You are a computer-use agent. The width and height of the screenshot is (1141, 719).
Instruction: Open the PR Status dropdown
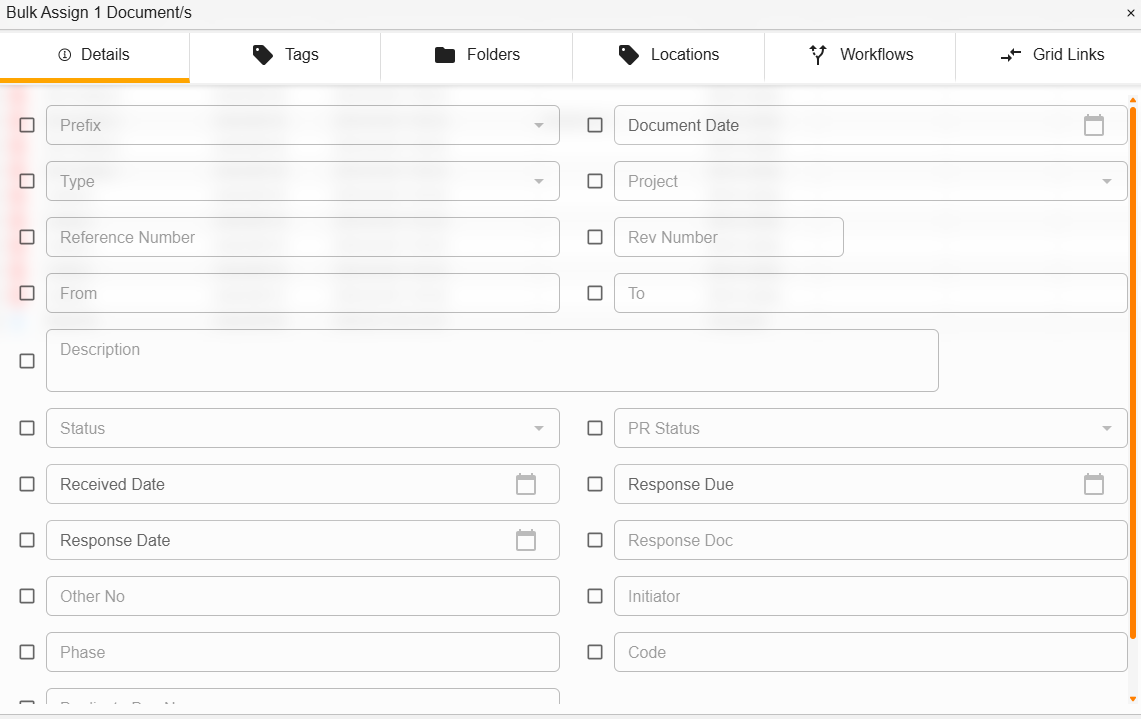pyautogui.click(x=1106, y=427)
